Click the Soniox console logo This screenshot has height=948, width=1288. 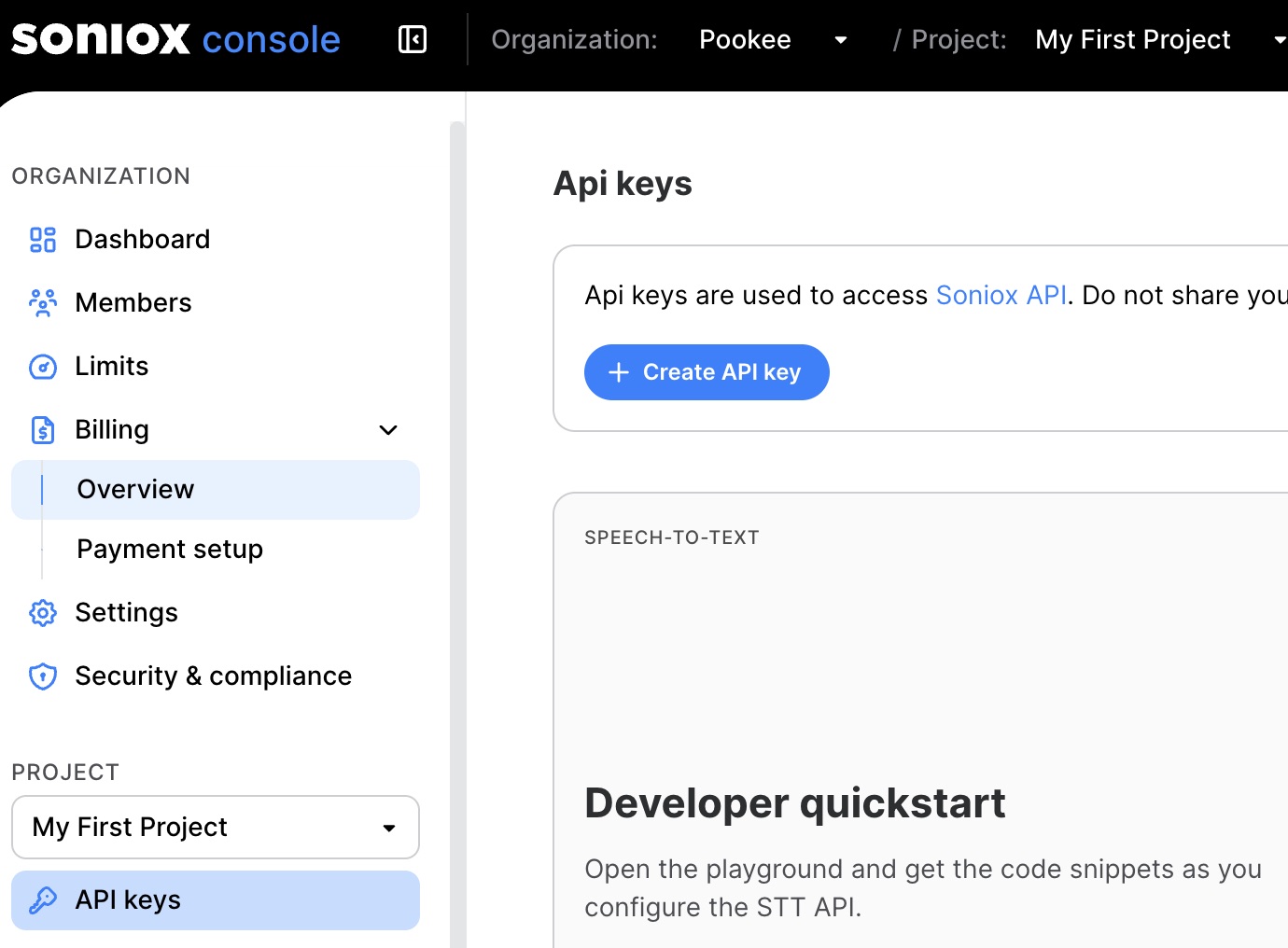(x=175, y=39)
